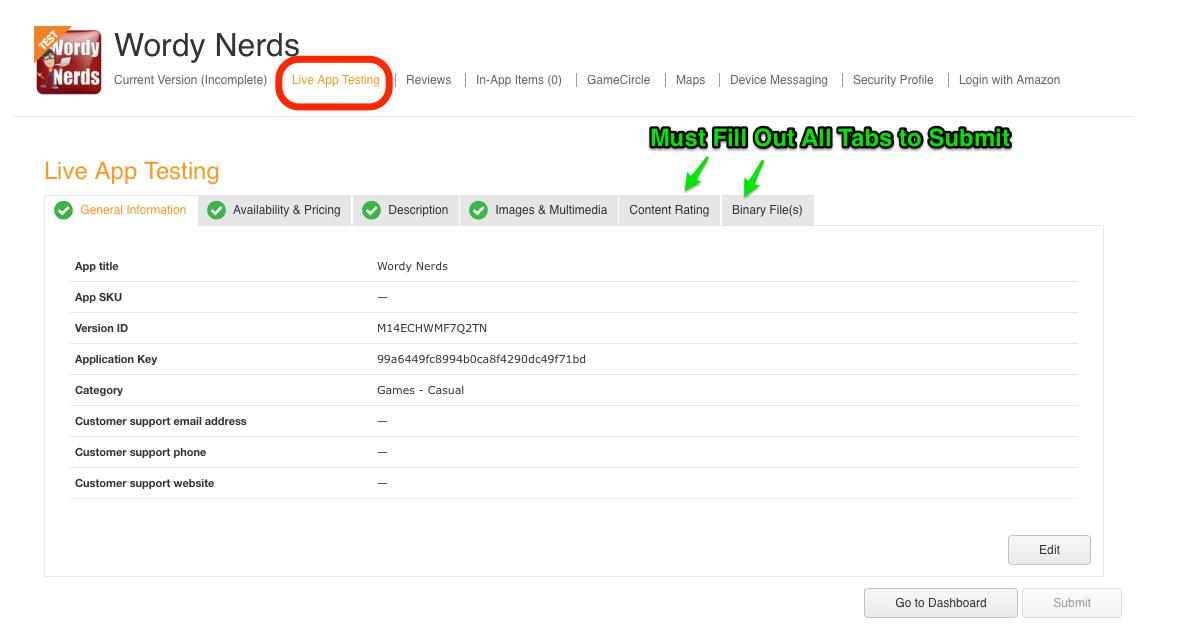The image size is (1177, 634).
Task: Click the Live App Testing page heading
Action: click(131, 171)
